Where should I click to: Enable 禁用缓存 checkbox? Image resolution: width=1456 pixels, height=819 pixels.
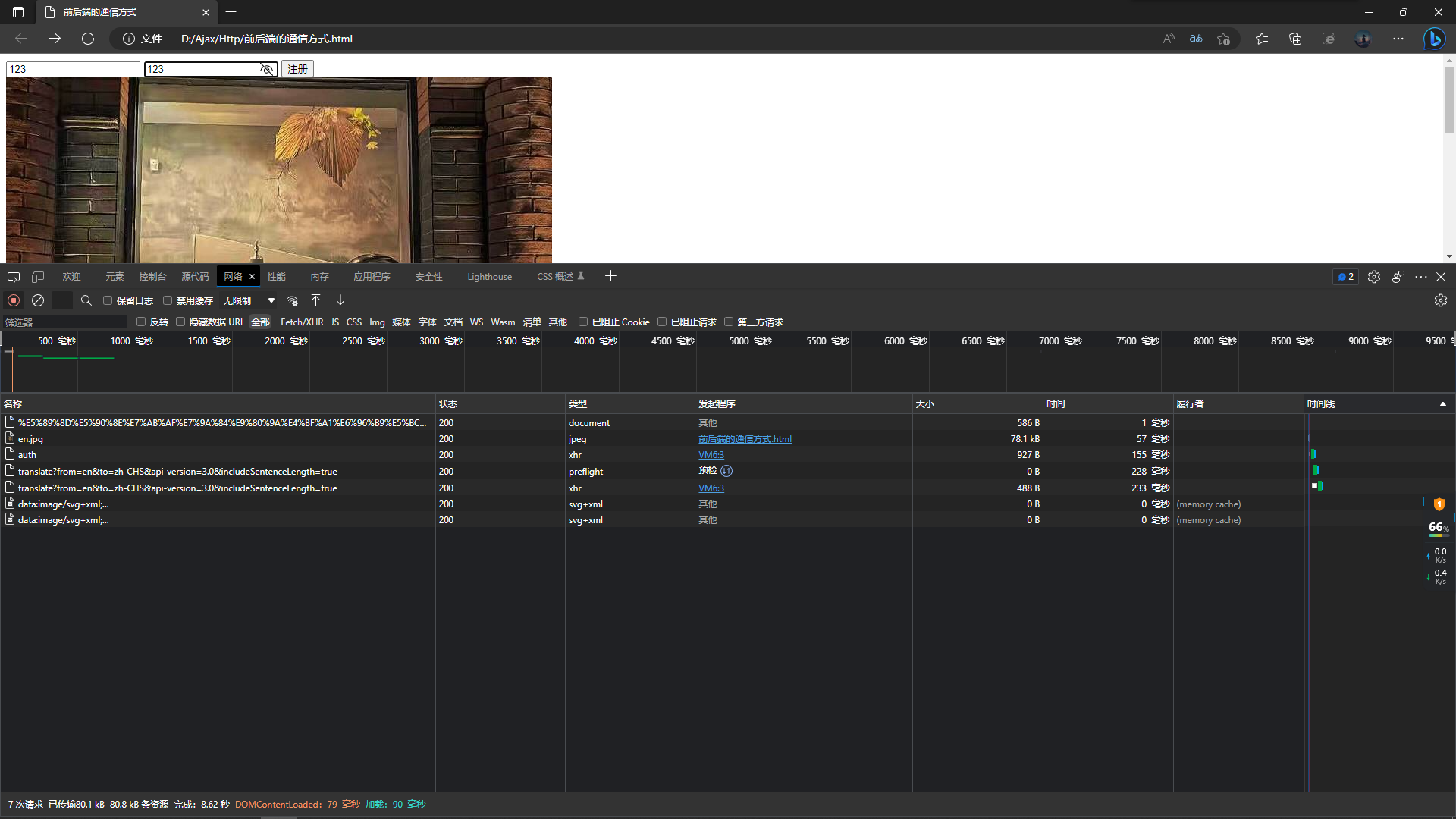coord(168,300)
